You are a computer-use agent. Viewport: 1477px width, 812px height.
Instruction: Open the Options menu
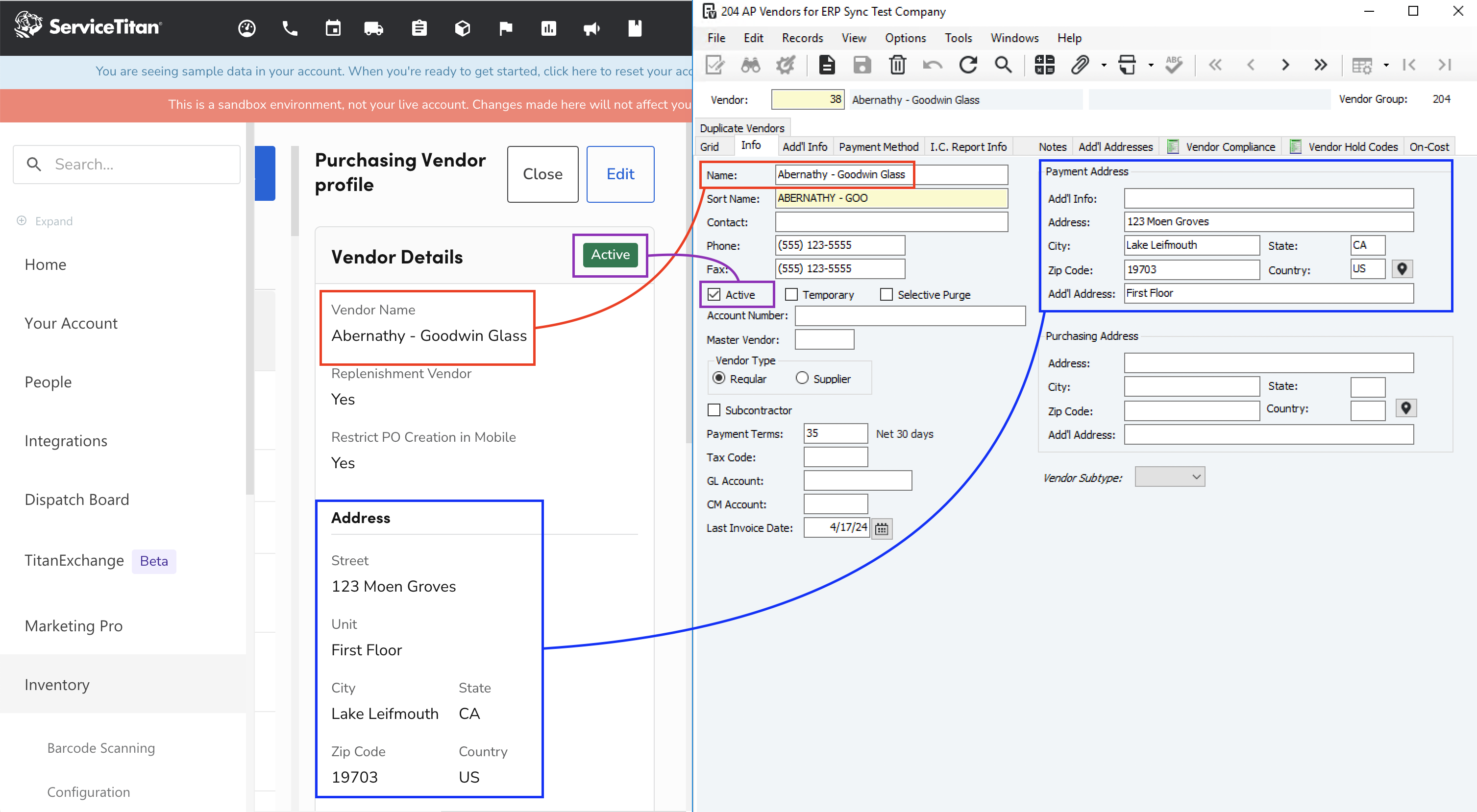point(905,38)
